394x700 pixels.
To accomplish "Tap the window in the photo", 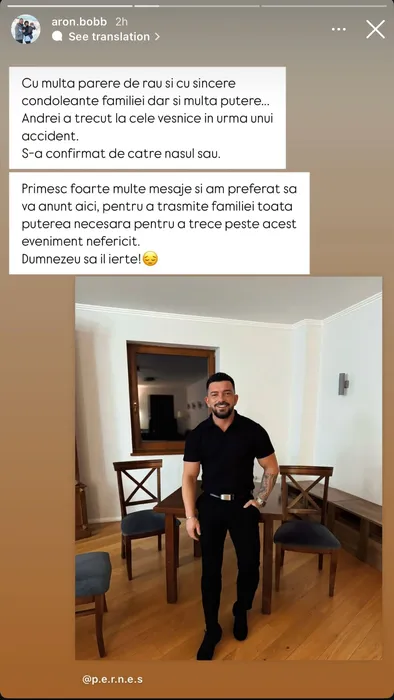I will tap(171, 397).
